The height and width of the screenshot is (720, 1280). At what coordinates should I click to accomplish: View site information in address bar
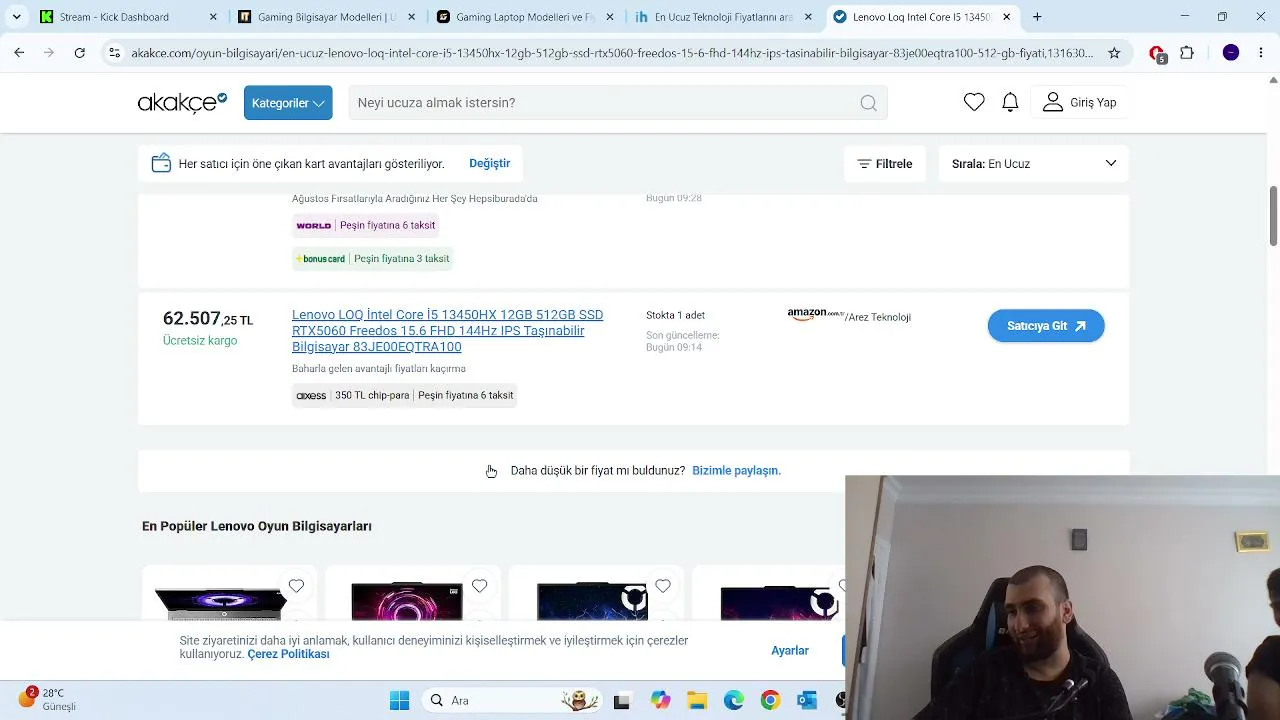tap(115, 53)
